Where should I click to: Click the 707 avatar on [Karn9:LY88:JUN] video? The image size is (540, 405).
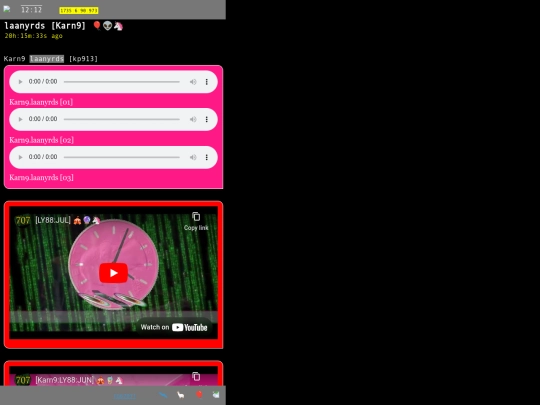pyautogui.click(x=23, y=380)
